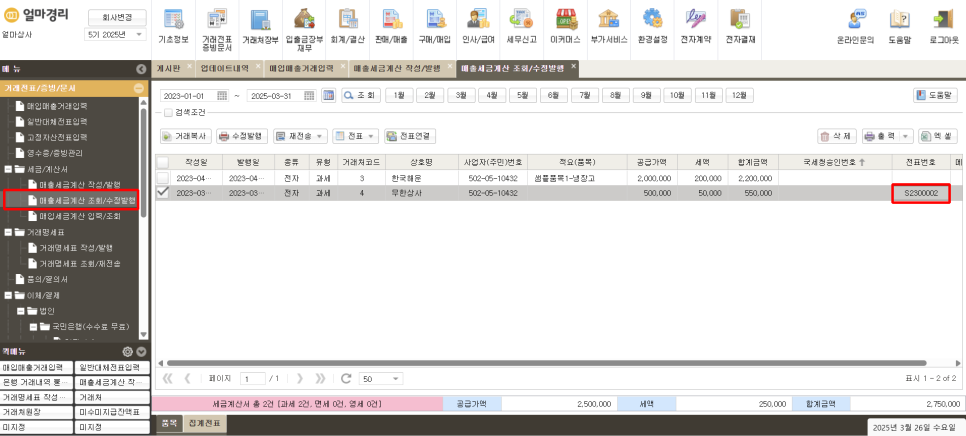Click the 전표번호 cell S2300002

pos(921,193)
